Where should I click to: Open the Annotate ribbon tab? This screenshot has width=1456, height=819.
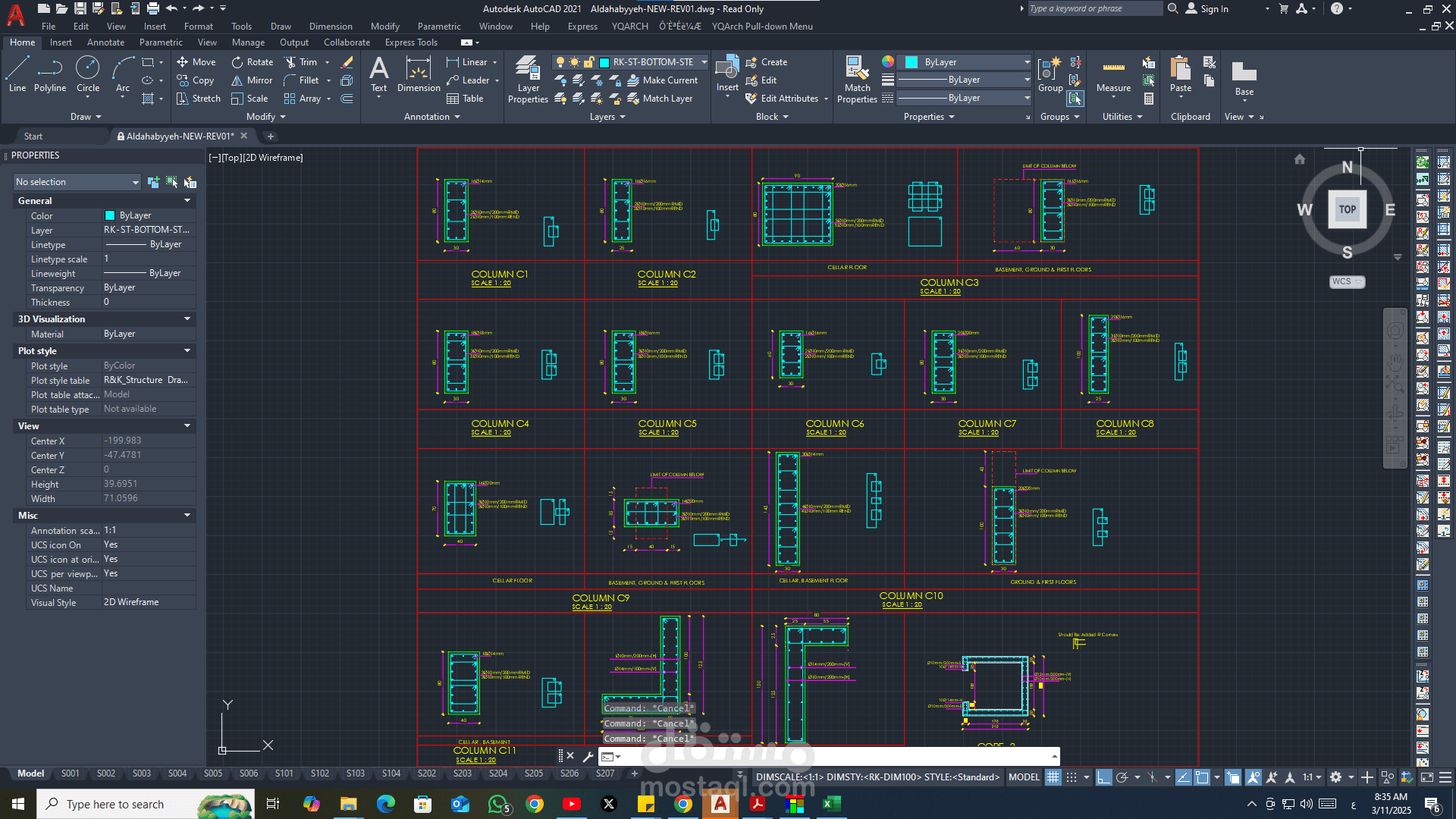pyautogui.click(x=105, y=42)
